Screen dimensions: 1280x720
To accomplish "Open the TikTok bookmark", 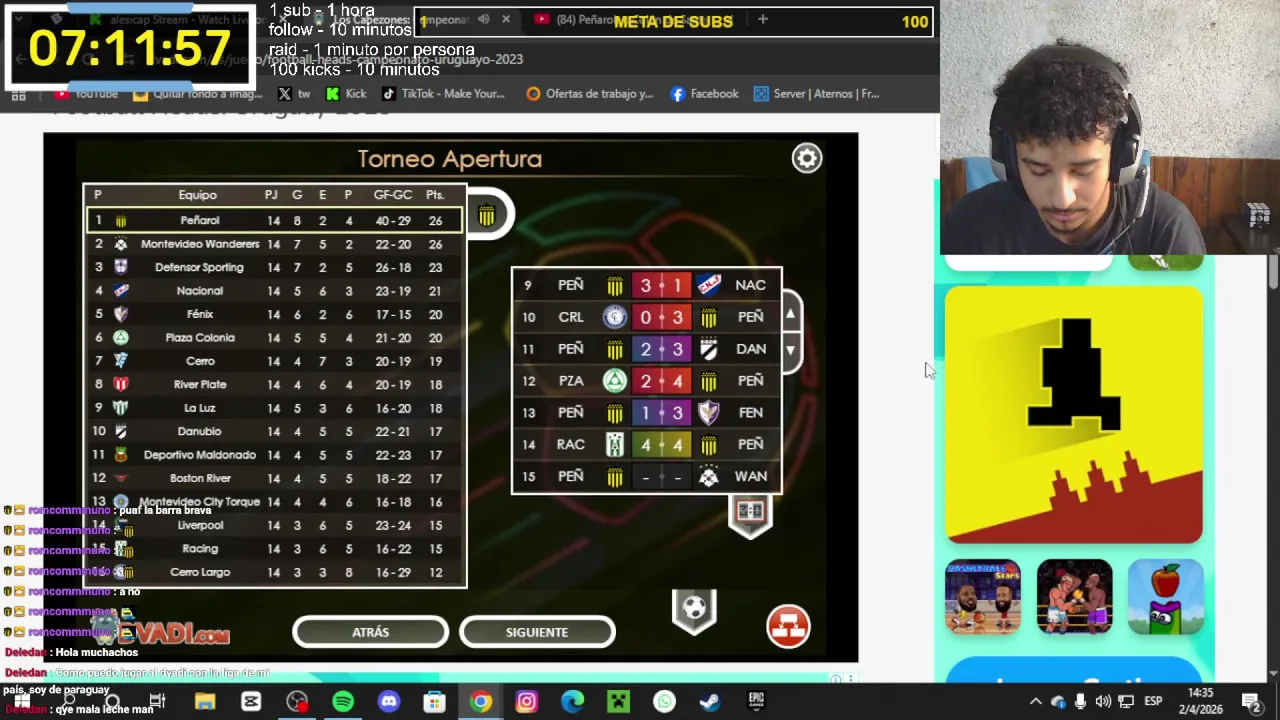I will [x=443, y=94].
